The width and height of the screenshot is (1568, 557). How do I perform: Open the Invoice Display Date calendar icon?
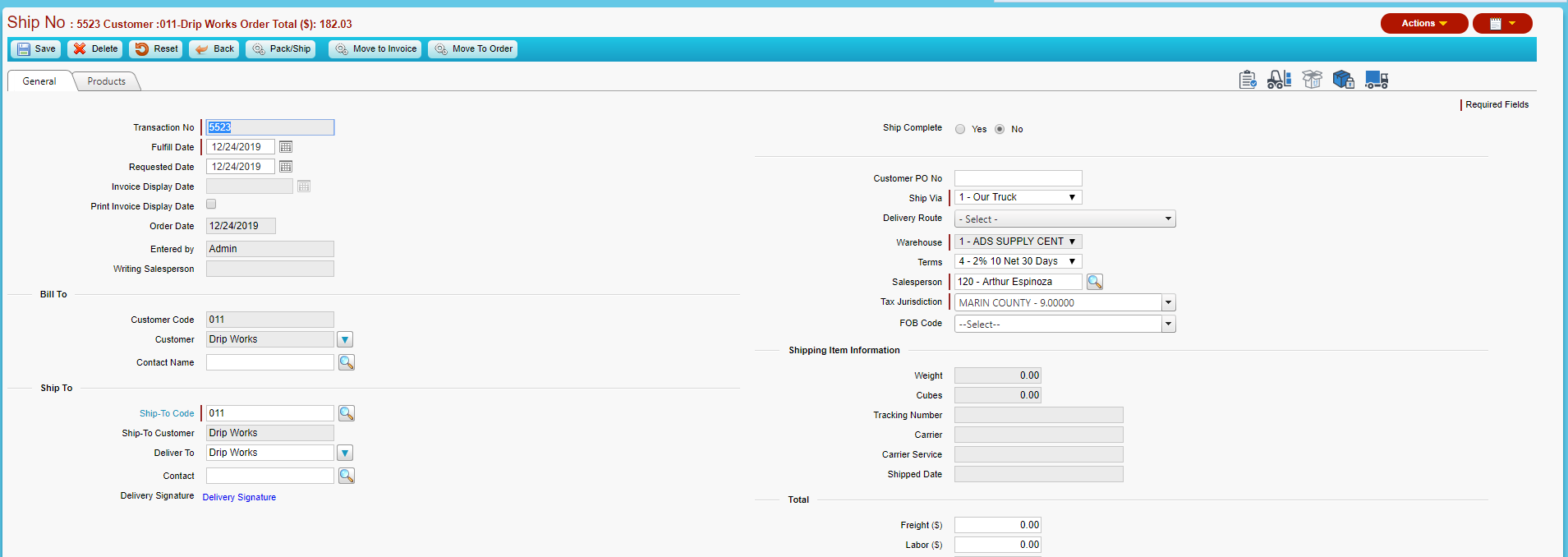(304, 186)
